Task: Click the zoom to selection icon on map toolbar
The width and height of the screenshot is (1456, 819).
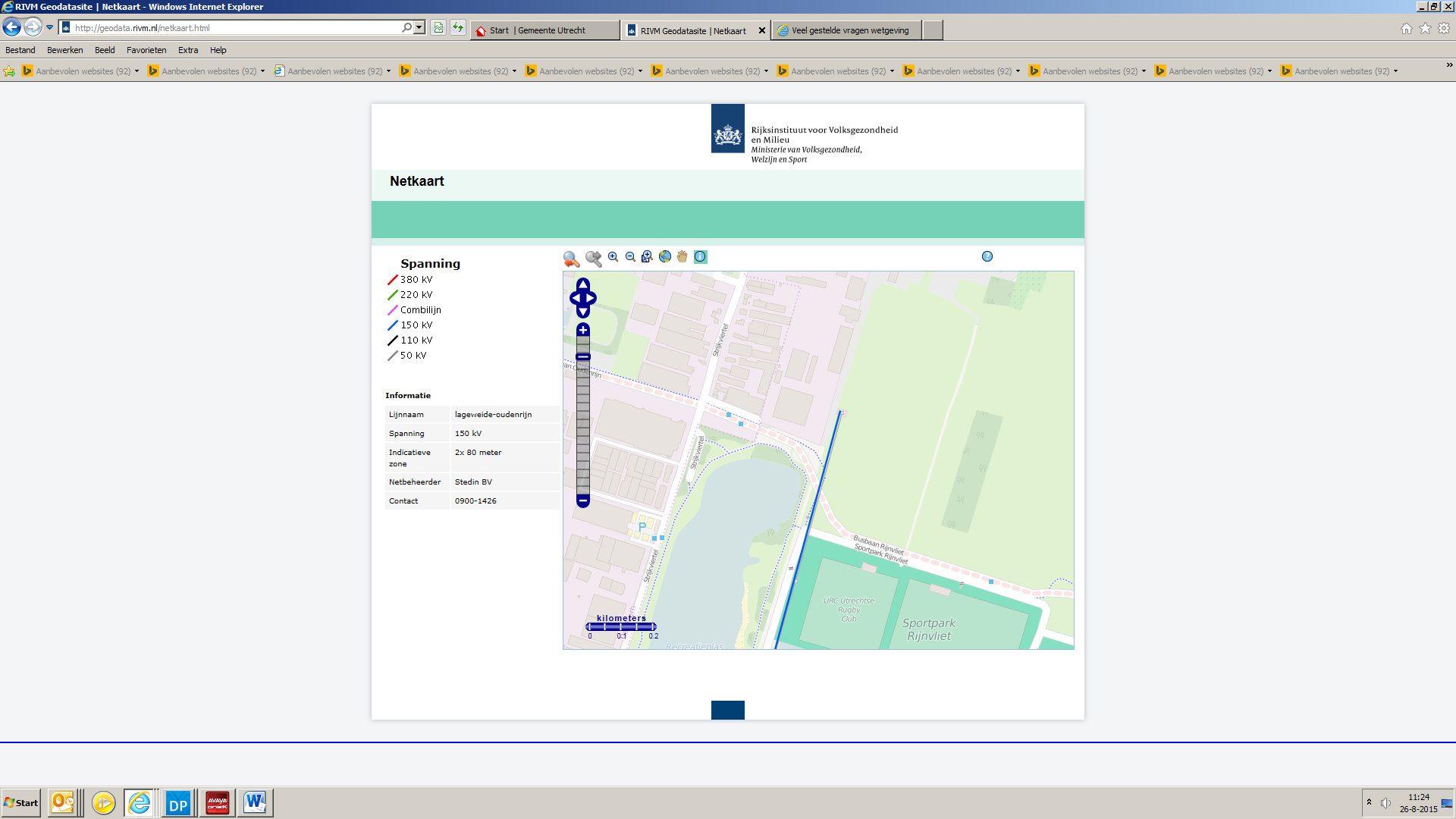Action: pos(647,257)
